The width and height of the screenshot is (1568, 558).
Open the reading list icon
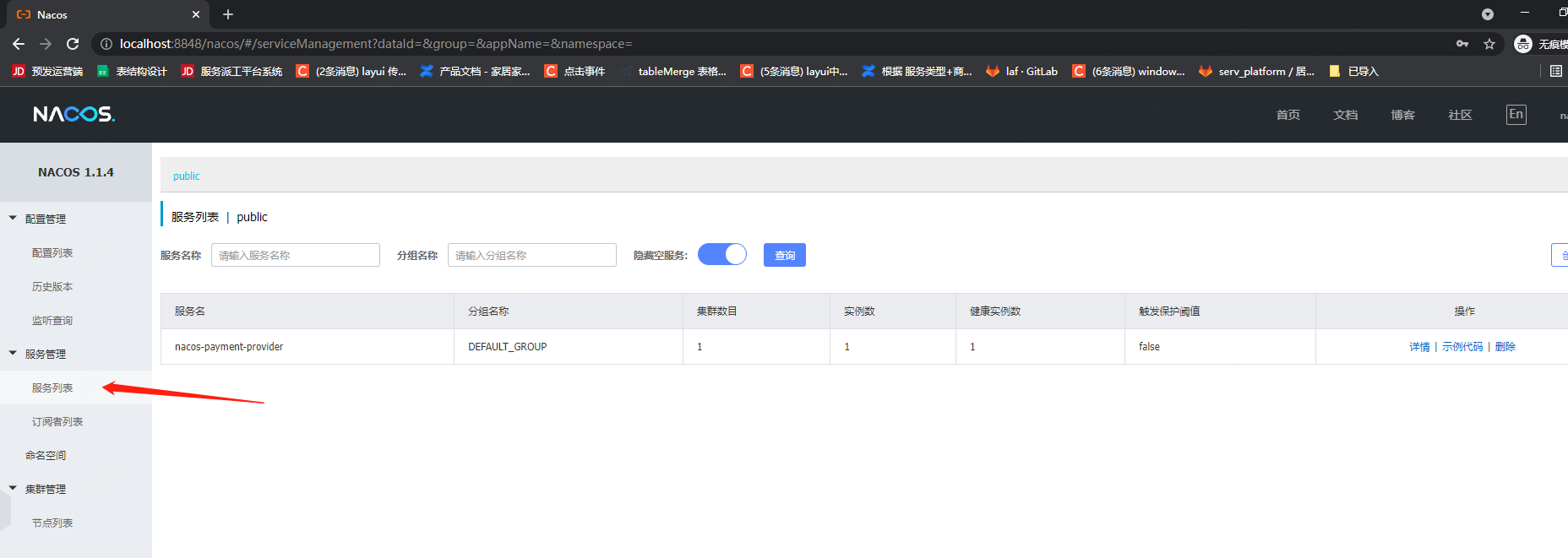[x=1556, y=71]
